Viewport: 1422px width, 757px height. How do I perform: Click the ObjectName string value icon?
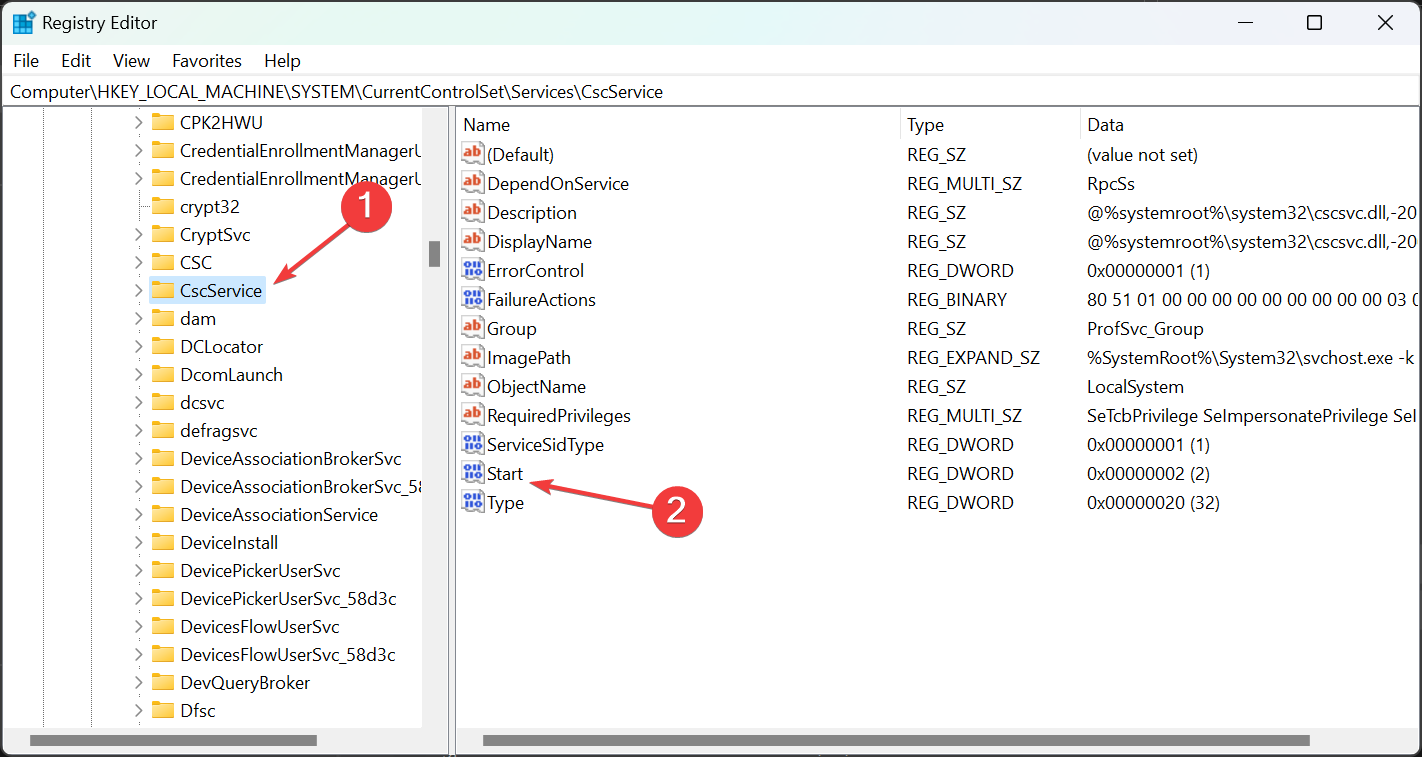(x=472, y=386)
